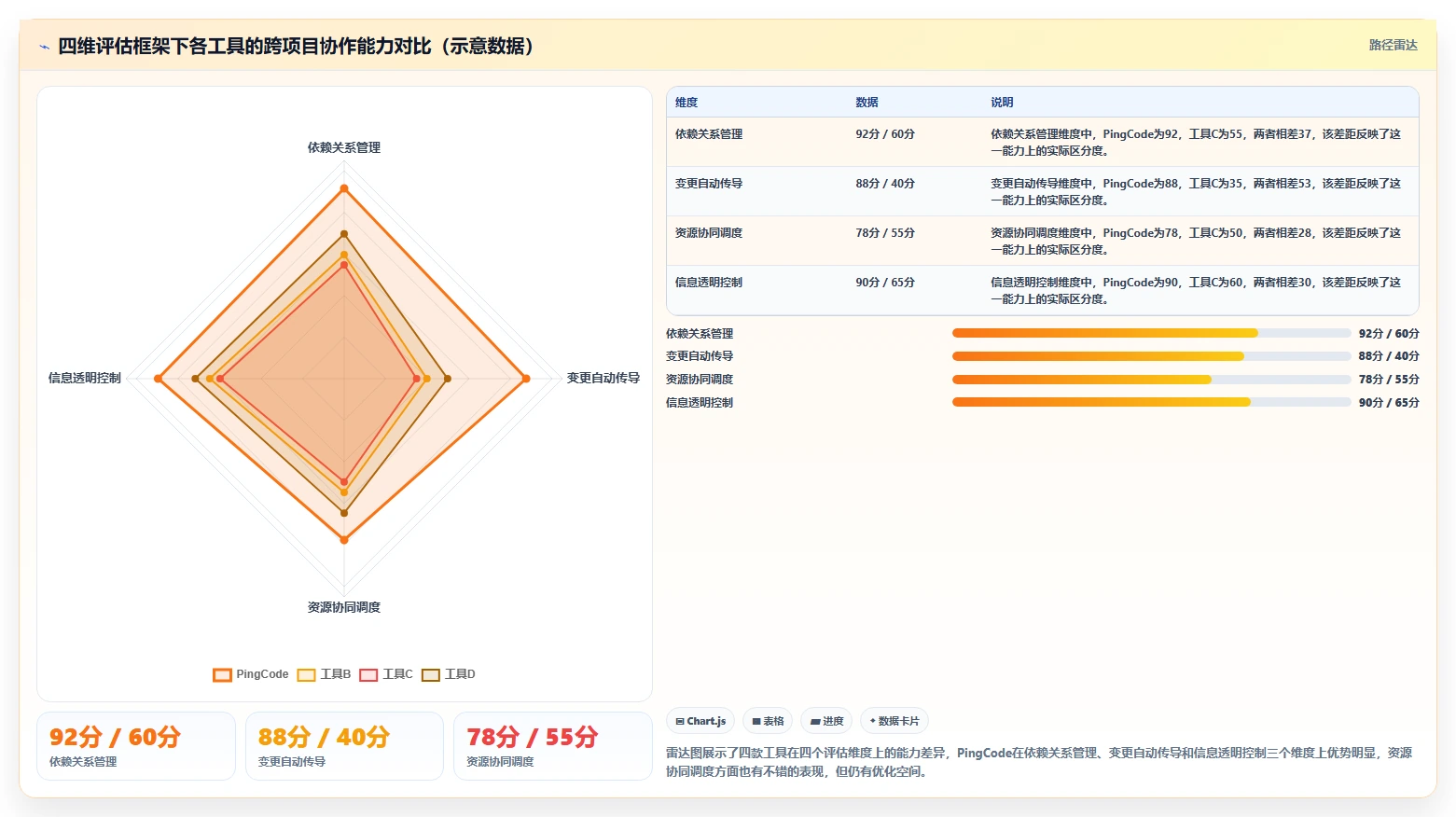Click the 信息透明控制 row description text
The width and height of the screenshot is (1456, 817).
click(x=1196, y=291)
